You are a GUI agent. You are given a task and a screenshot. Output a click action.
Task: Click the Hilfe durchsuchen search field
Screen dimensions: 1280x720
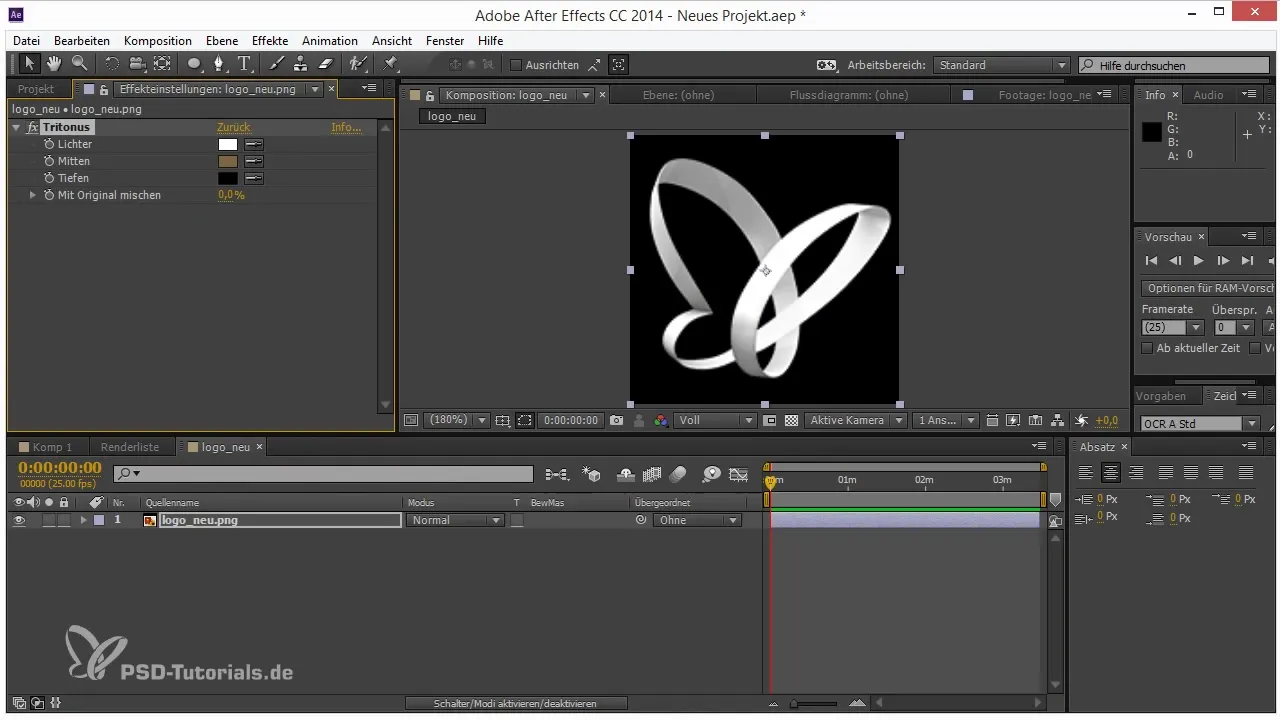(x=1176, y=65)
